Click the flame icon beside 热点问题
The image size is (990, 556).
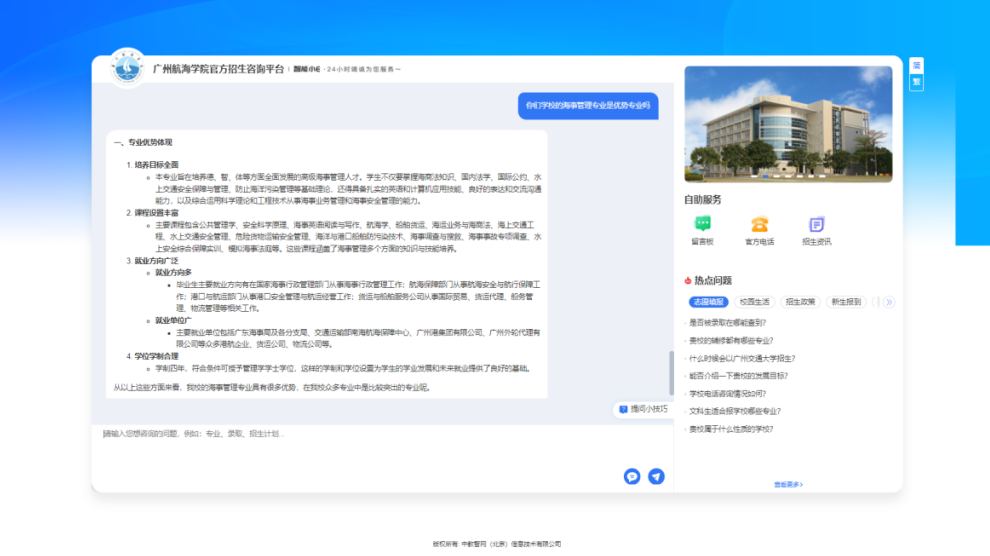(x=688, y=281)
